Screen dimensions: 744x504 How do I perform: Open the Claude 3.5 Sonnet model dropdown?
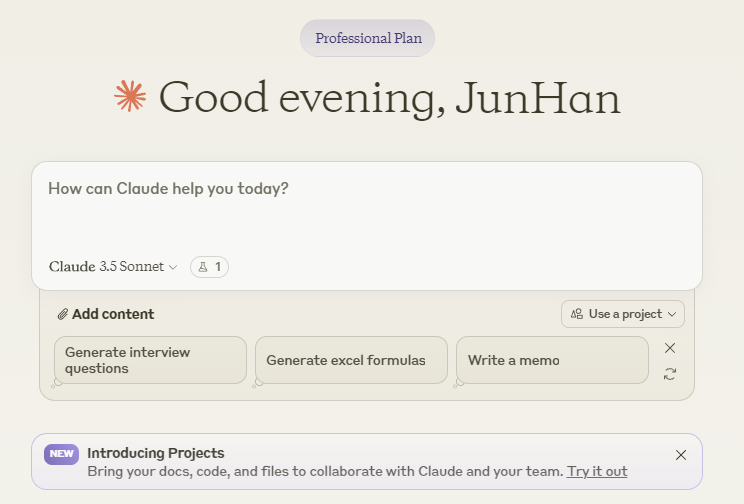point(113,267)
